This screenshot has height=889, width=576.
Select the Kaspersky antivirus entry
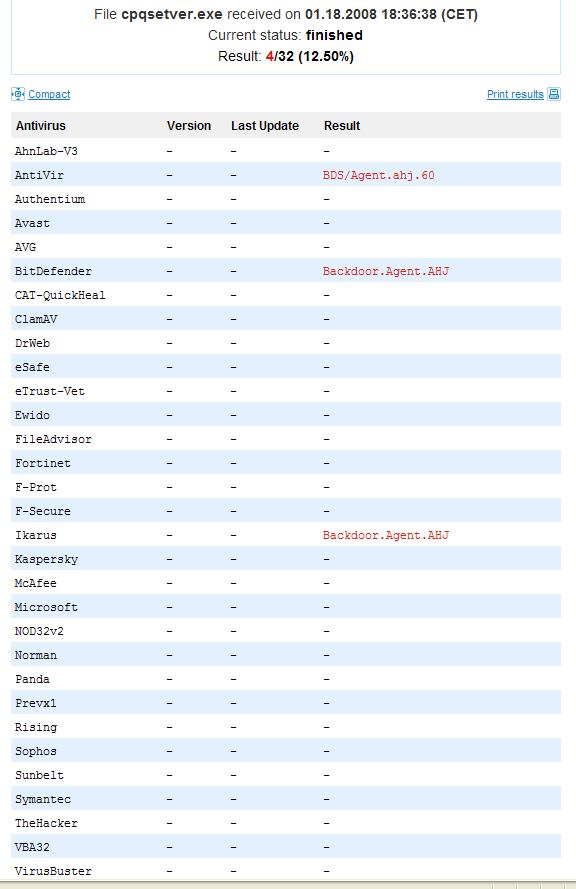(46, 559)
